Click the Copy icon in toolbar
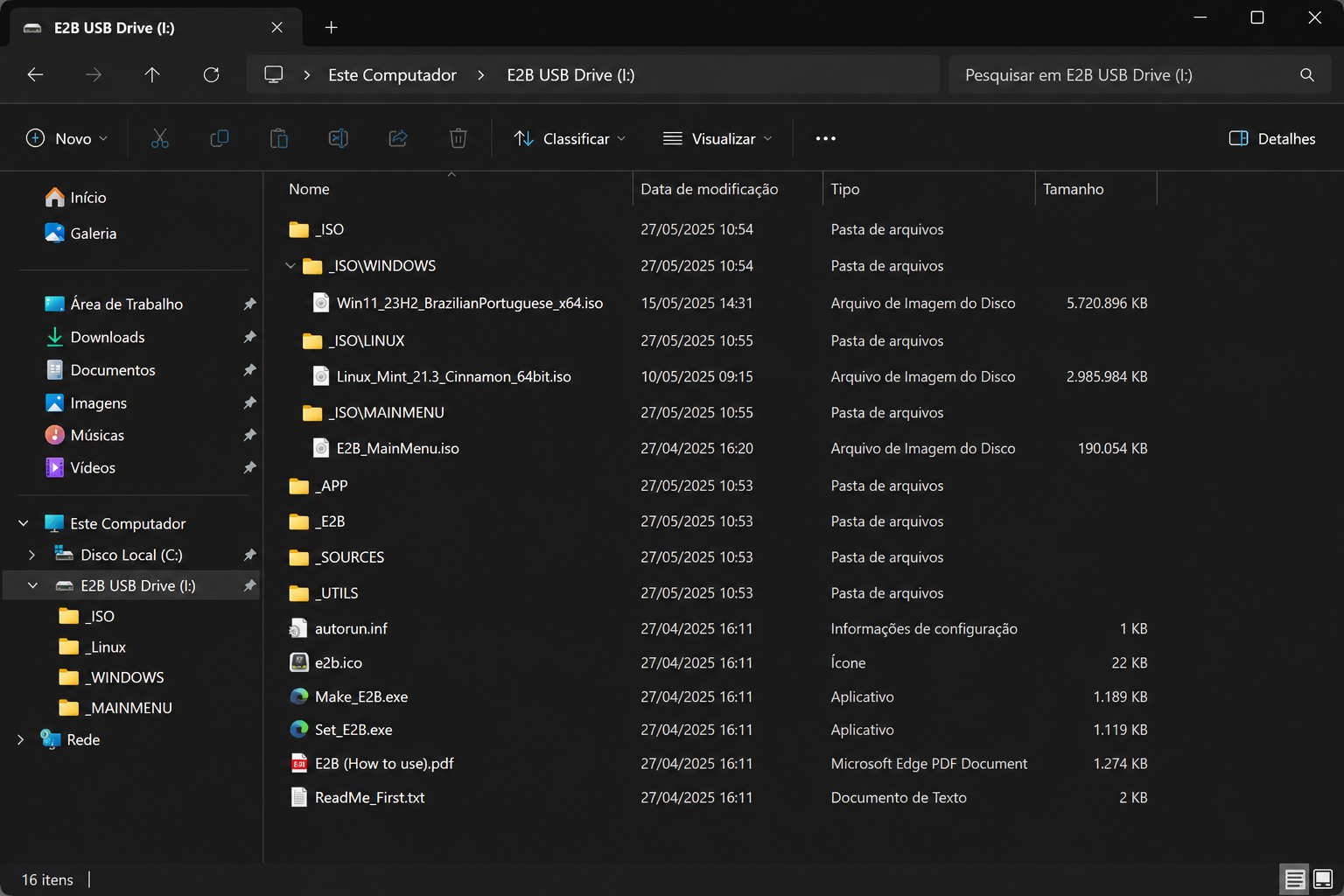The image size is (1344, 896). [220, 138]
